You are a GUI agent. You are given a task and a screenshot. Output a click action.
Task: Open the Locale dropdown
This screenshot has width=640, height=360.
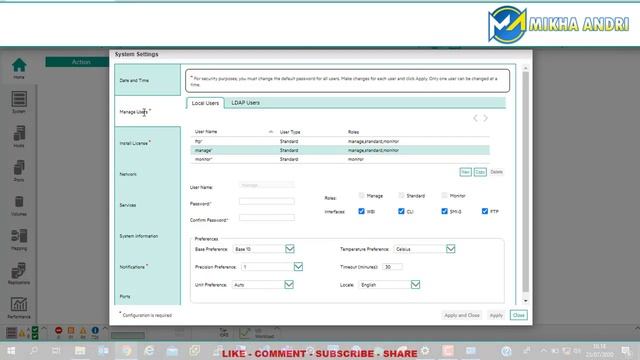(x=416, y=284)
